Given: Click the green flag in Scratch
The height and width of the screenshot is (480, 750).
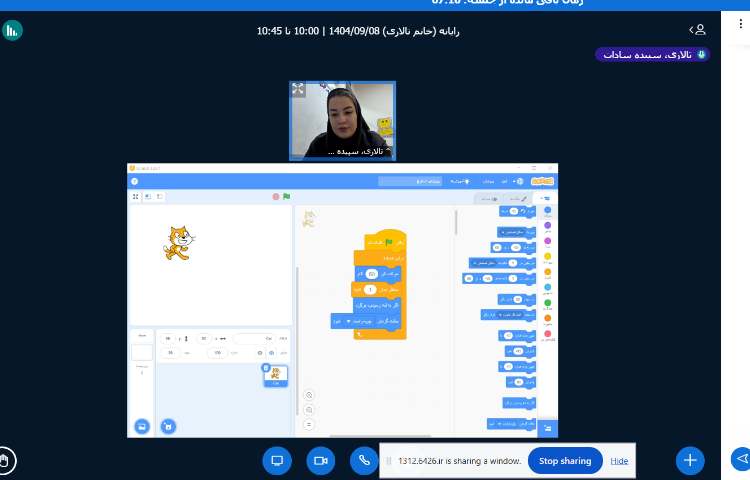Looking at the screenshot, I should 287,197.
